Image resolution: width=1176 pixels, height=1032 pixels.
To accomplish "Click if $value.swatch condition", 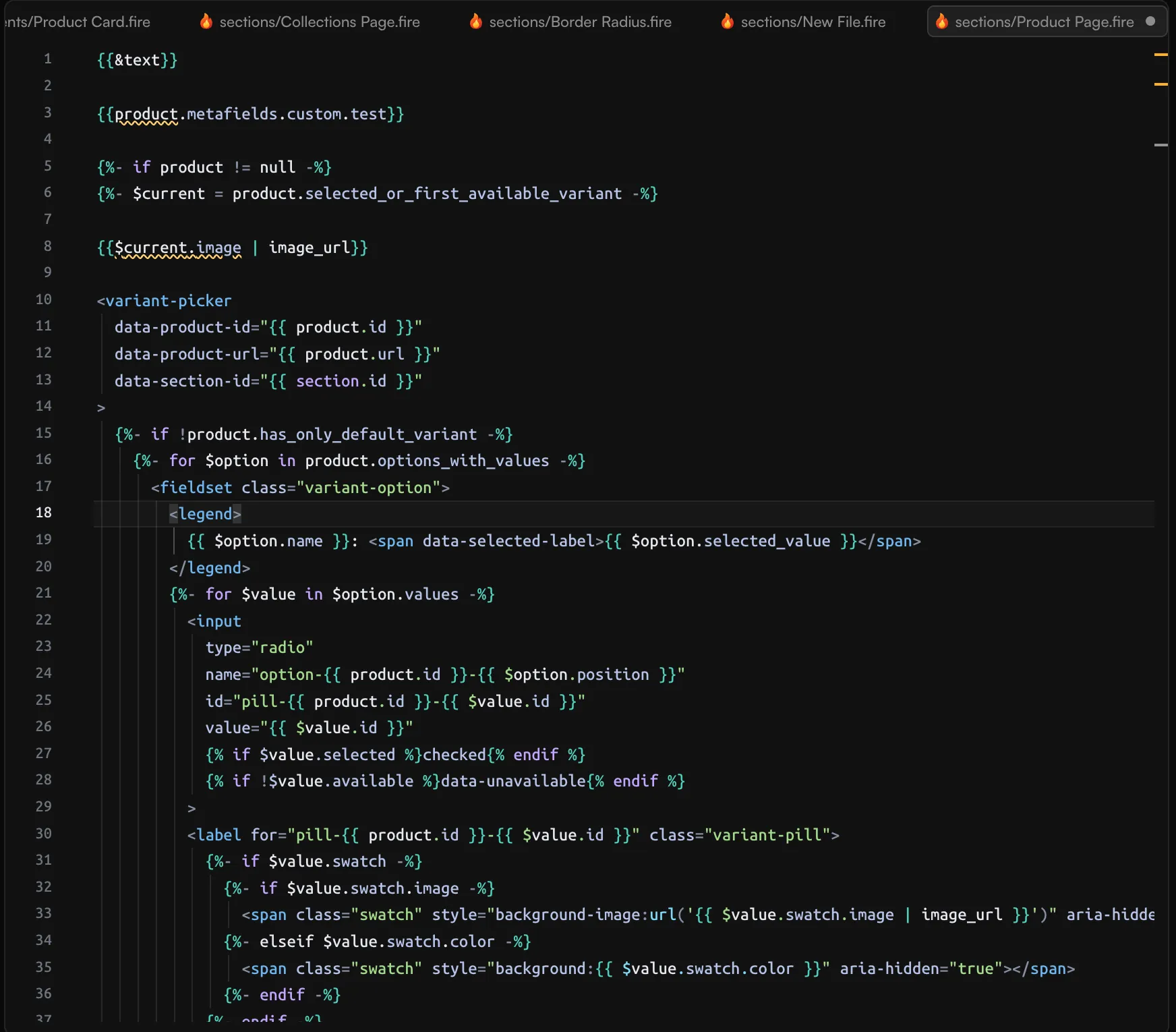I will pyautogui.click(x=314, y=861).
